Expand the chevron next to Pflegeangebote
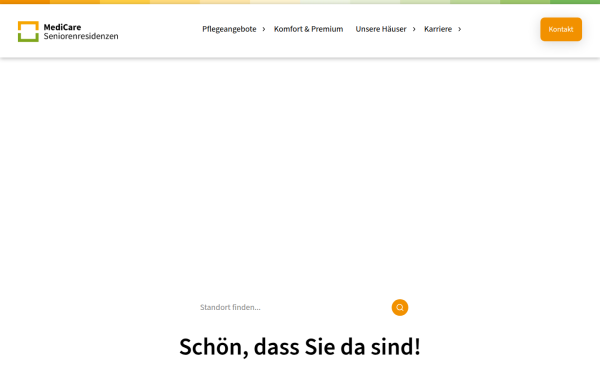 [x=264, y=29]
